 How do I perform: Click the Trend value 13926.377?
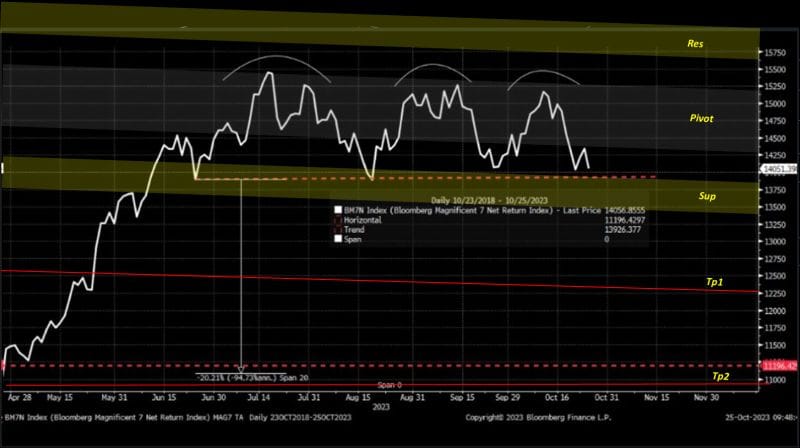pyautogui.click(x=622, y=230)
